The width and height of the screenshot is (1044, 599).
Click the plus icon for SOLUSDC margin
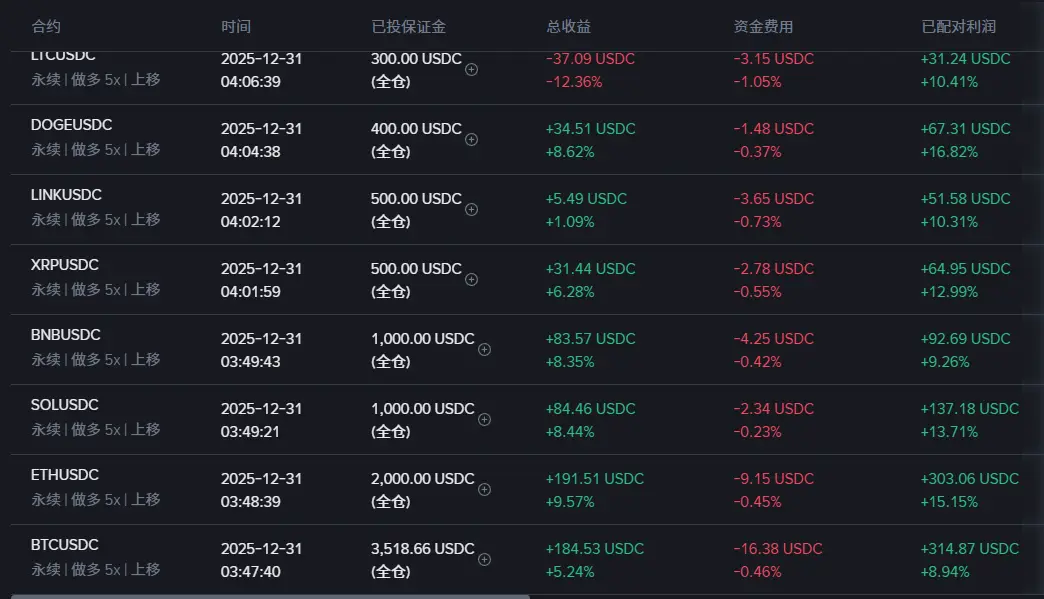click(x=485, y=420)
